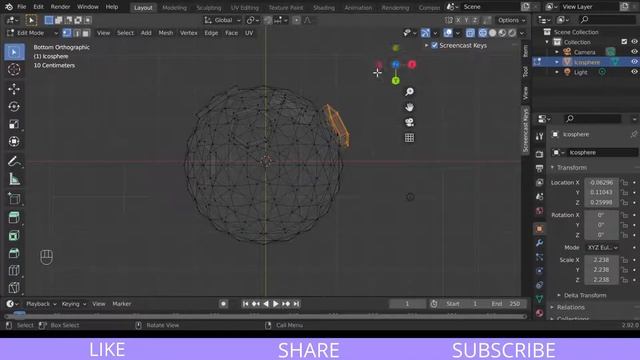Select the Bevel tool

pos(14,253)
